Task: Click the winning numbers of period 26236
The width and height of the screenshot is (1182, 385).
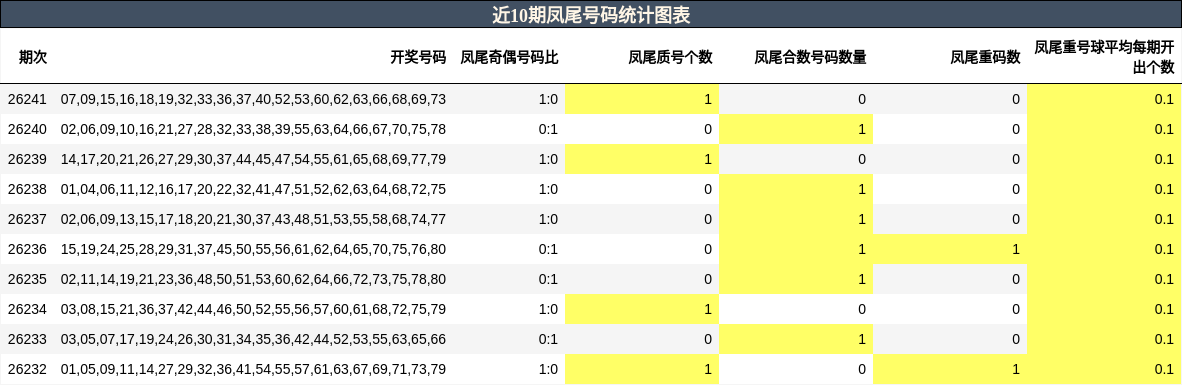Action: point(253,249)
